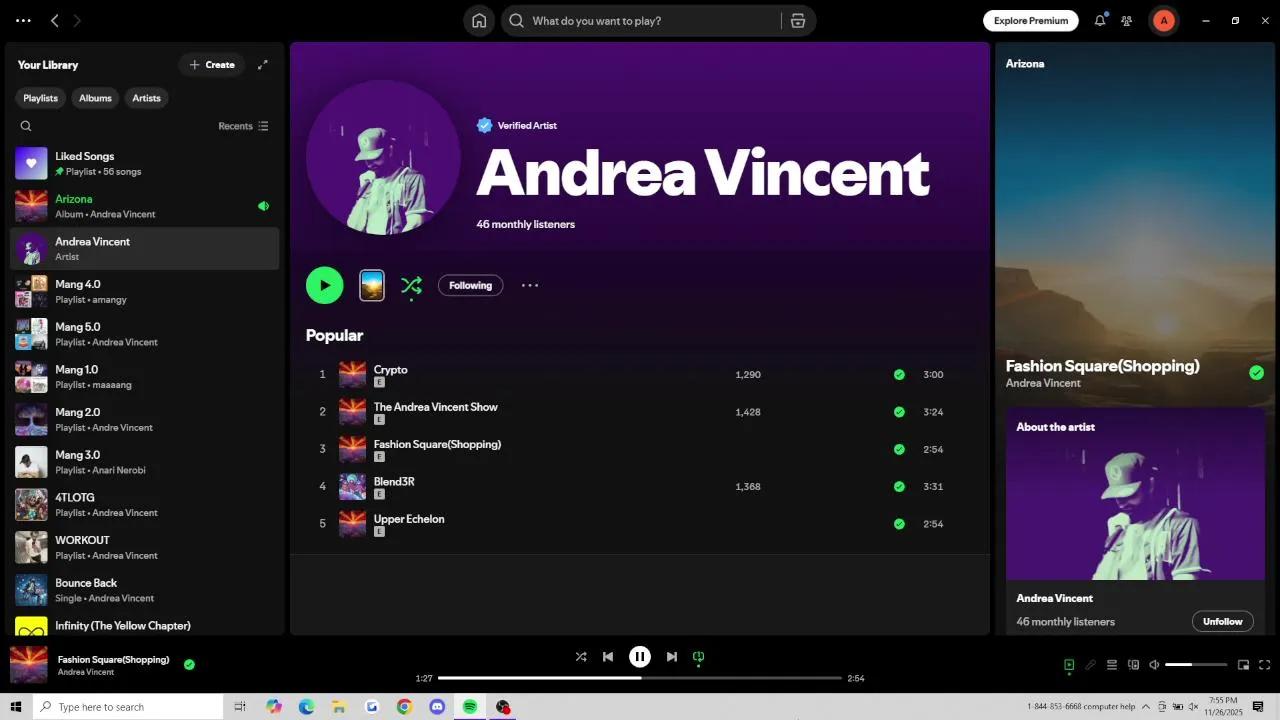Open Mang 4.0 playlist

point(145,291)
